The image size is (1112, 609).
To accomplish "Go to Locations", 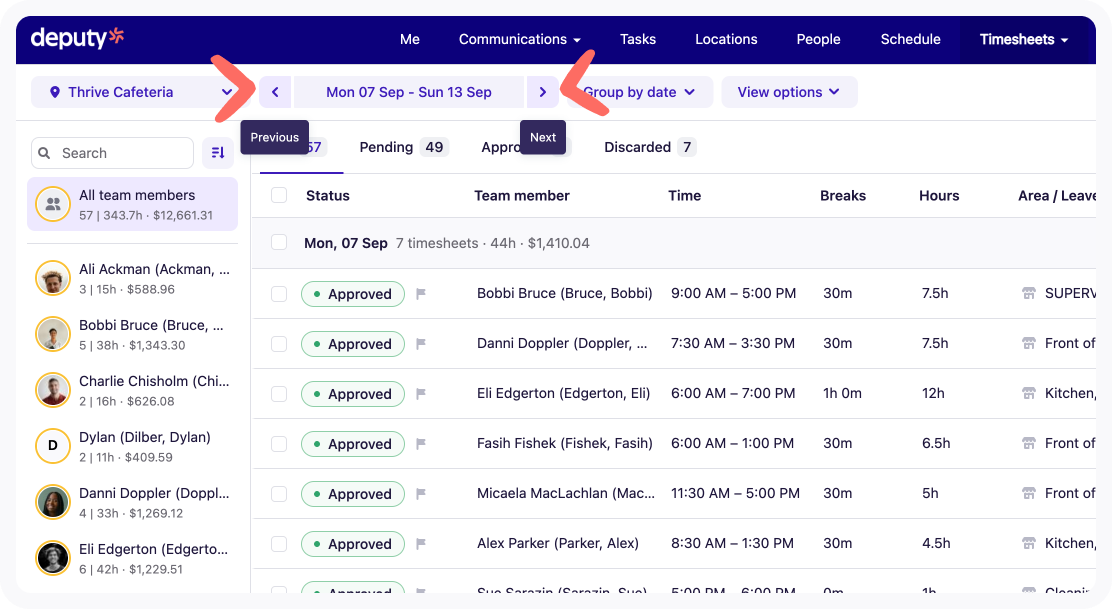I will [726, 40].
